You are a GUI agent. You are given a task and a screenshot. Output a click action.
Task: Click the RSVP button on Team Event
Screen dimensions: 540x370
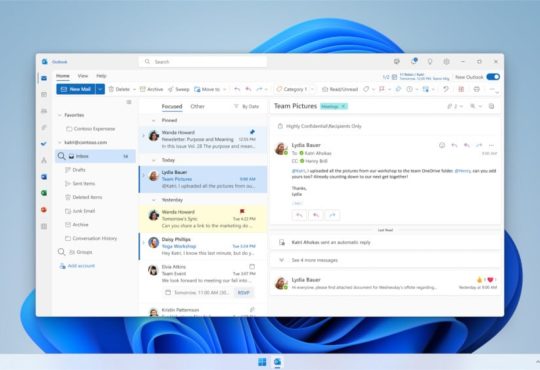[244, 292]
